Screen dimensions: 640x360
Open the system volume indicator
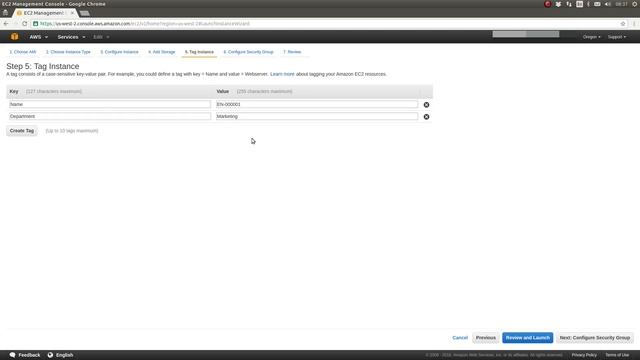coord(608,4)
